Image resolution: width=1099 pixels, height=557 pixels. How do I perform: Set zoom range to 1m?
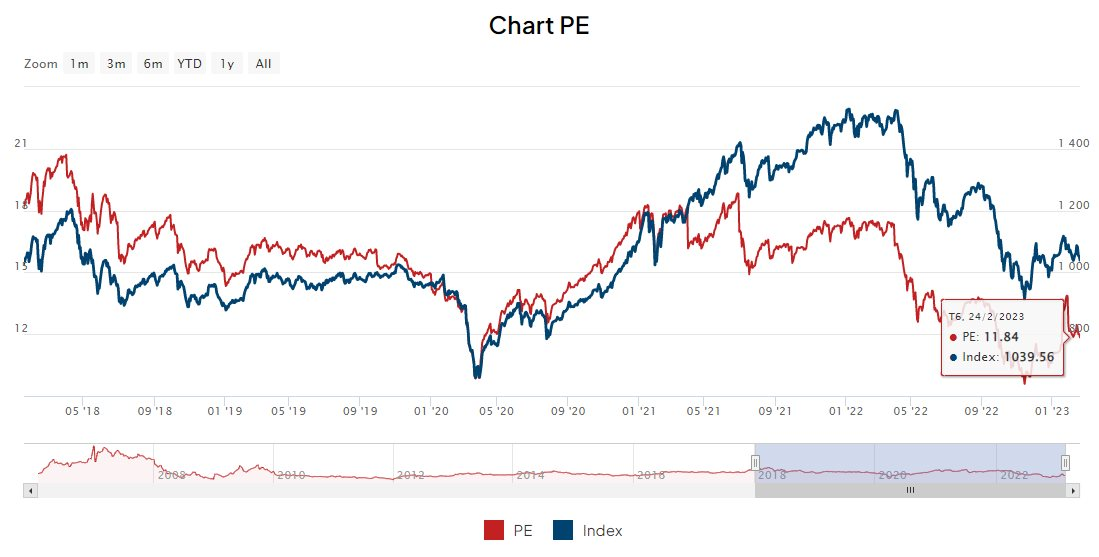79,64
